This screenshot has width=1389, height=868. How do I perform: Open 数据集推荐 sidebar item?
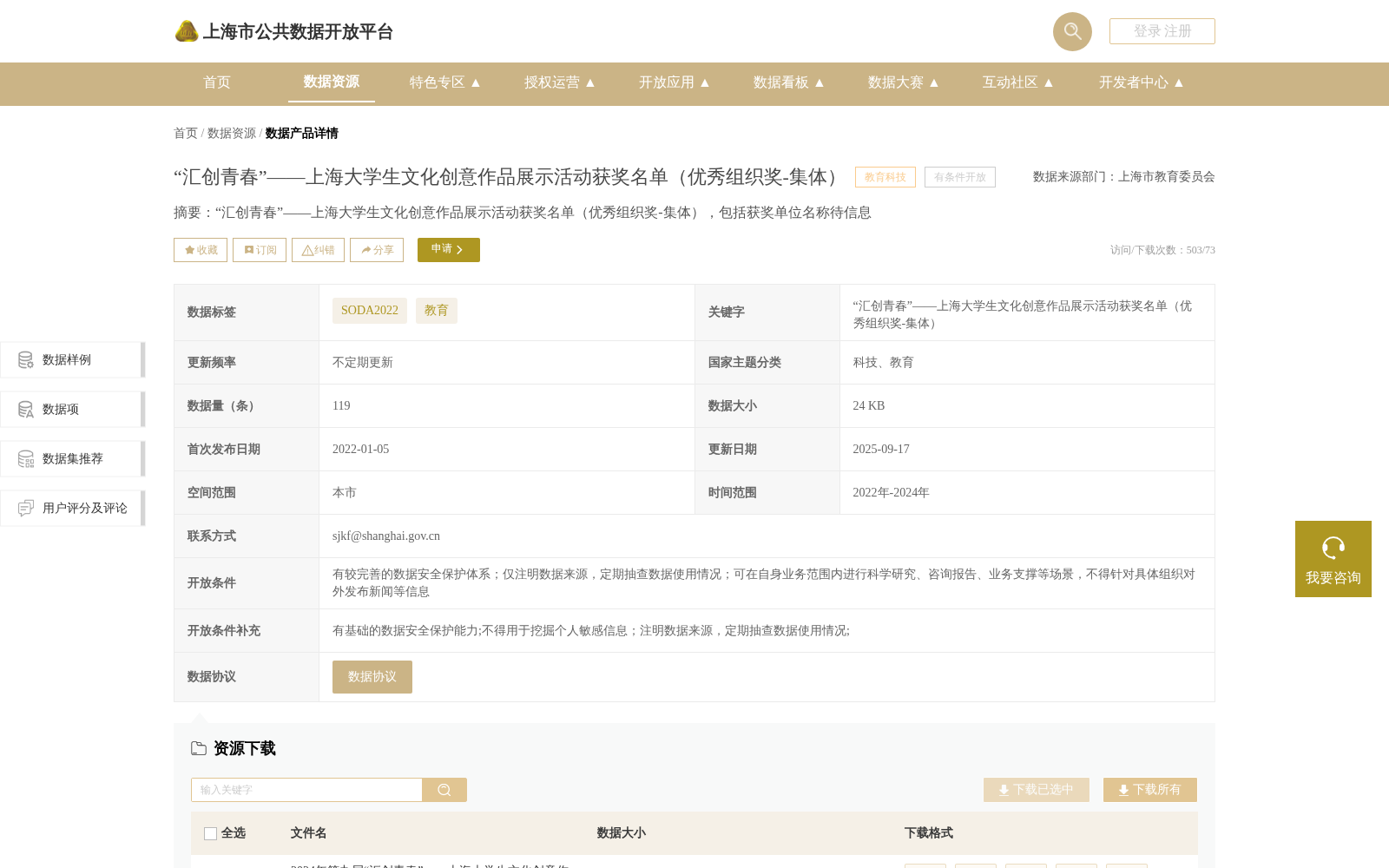[x=72, y=458]
